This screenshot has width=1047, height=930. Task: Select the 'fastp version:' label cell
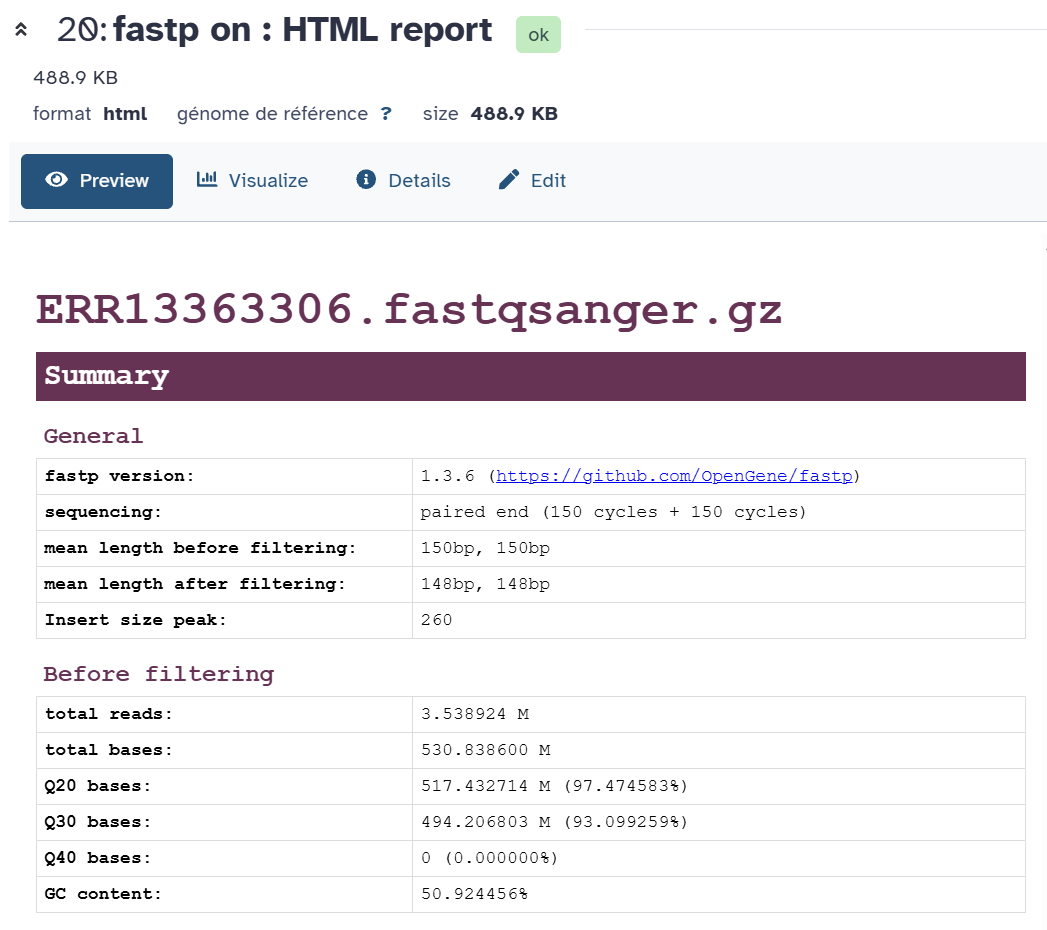coord(224,477)
